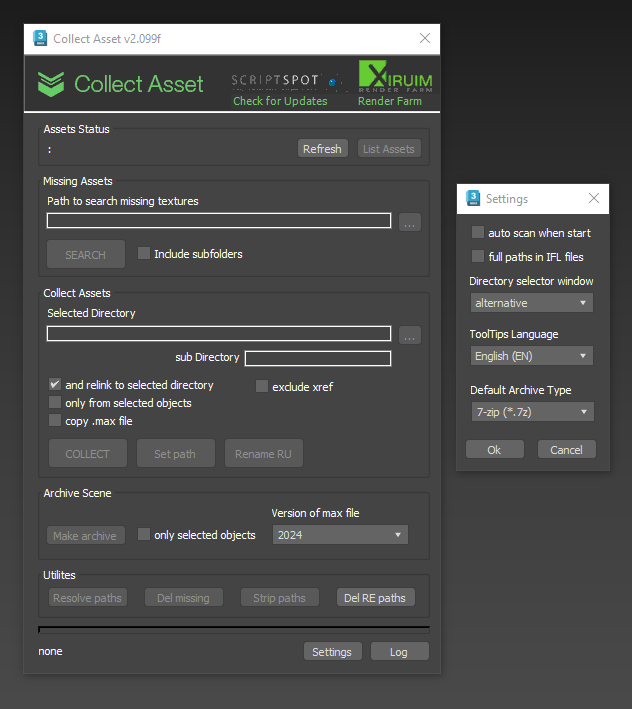Click the Set path button
Viewport: 632px width, 709px height.
[175, 454]
